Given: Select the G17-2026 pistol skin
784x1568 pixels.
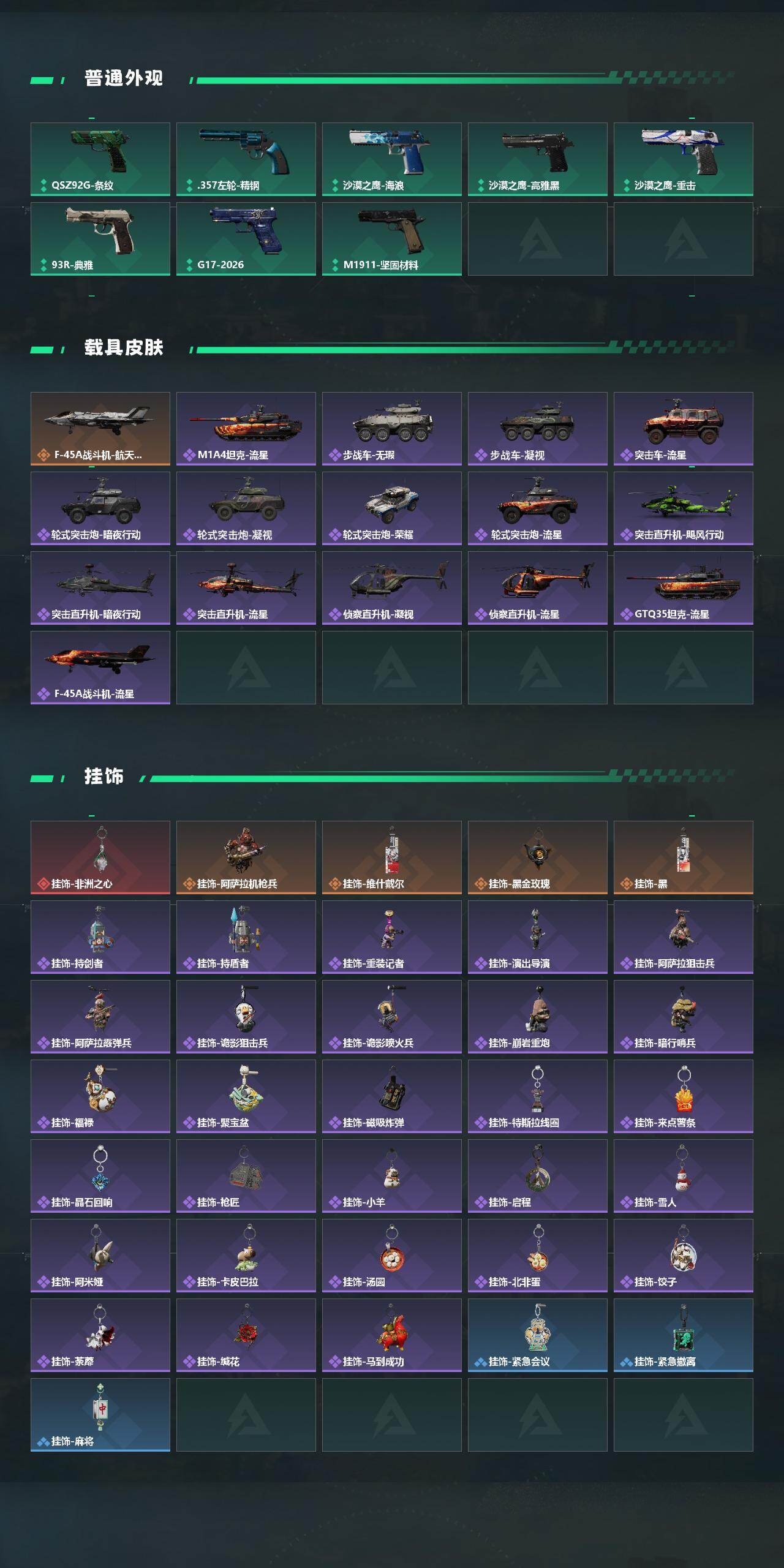Looking at the screenshot, I should click(246, 239).
